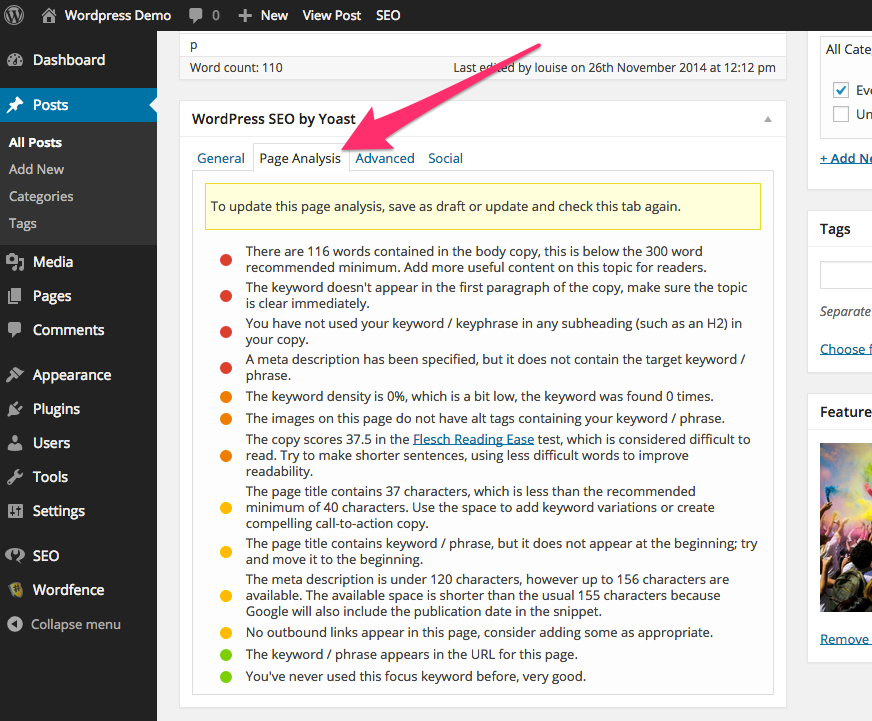Click View Post in the admin bar
The width and height of the screenshot is (872, 721).
click(x=332, y=15)
